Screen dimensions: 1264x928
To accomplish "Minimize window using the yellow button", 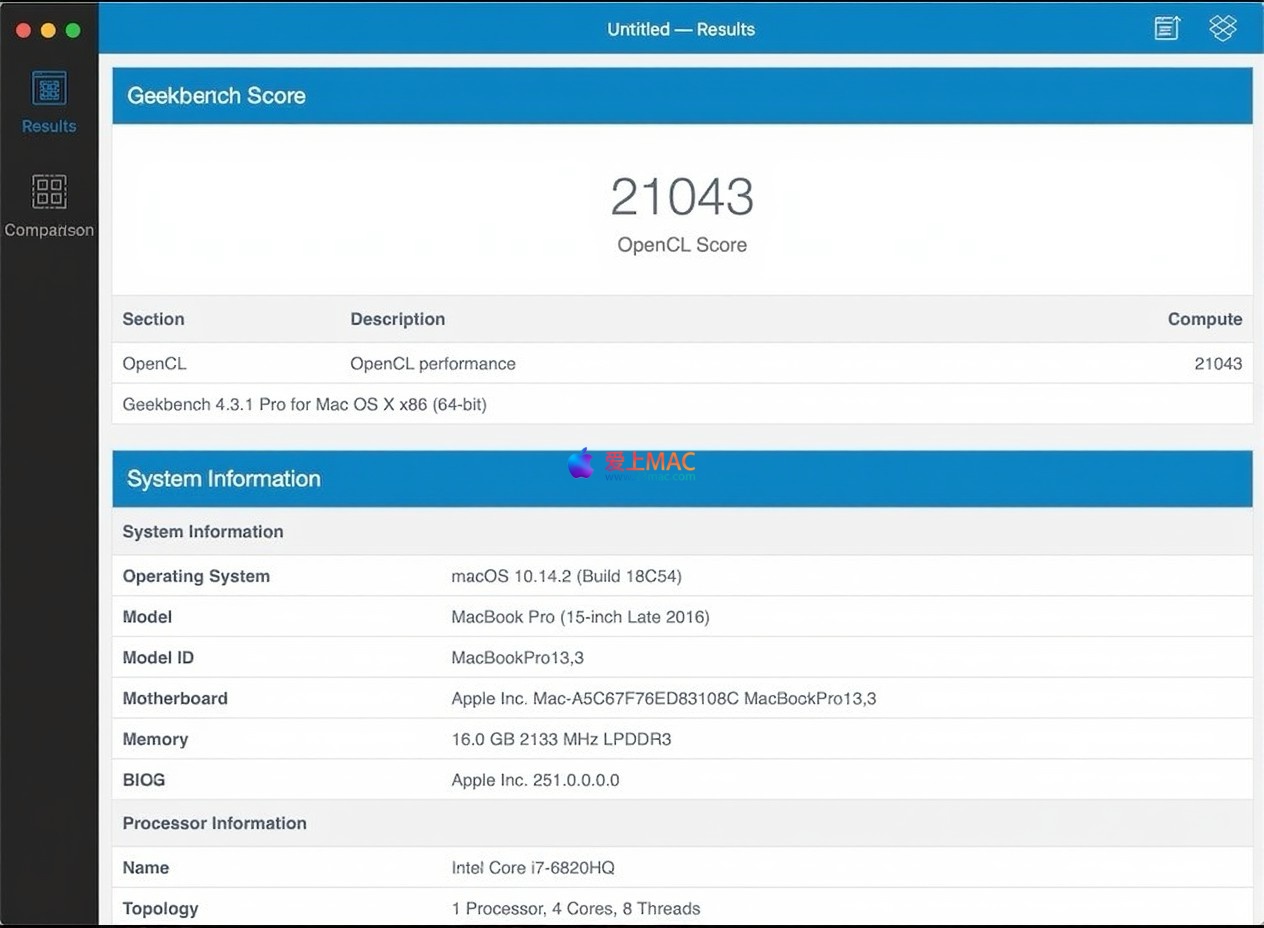I will point(48,30).
